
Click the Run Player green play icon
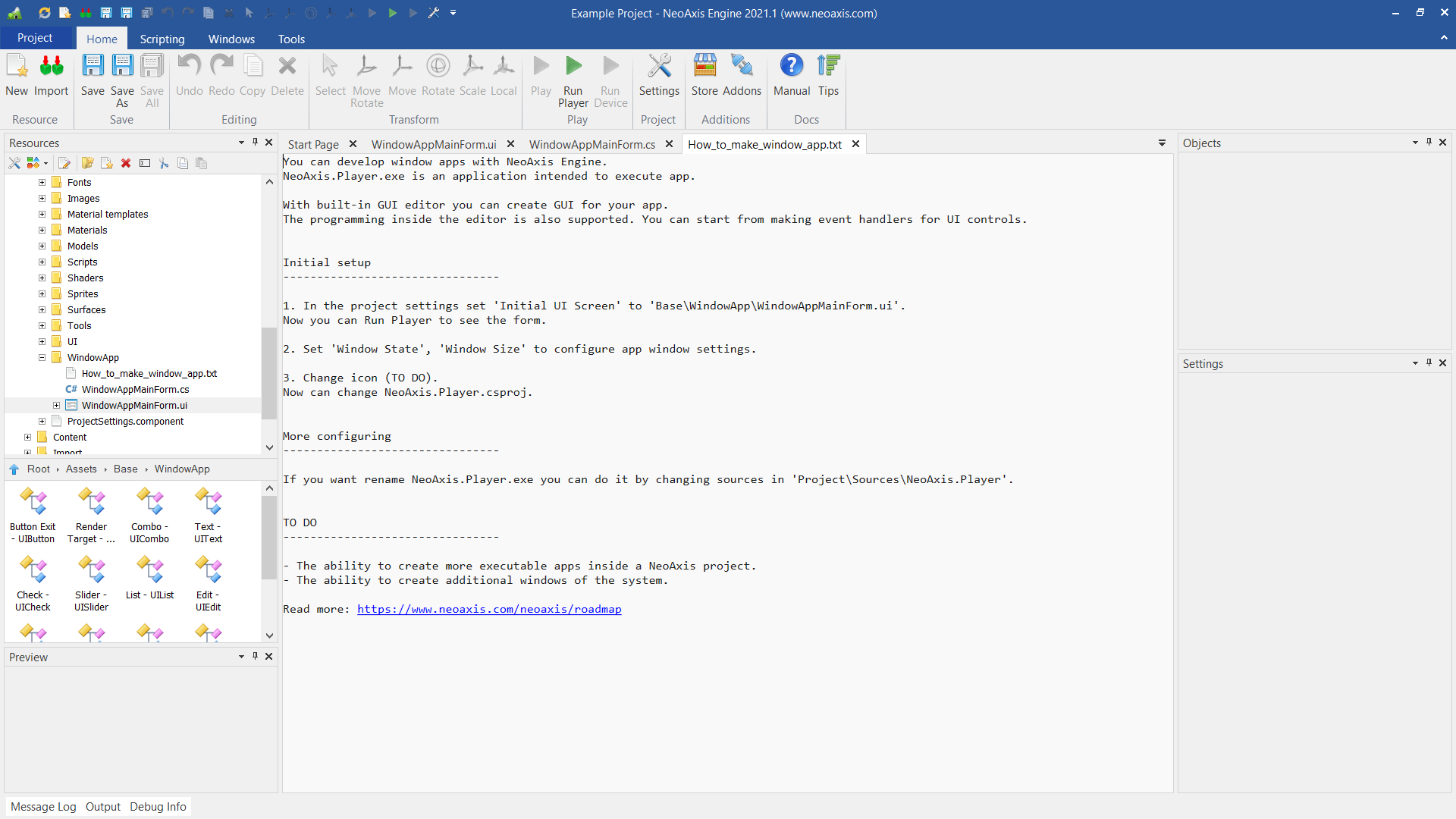point(573,67)
